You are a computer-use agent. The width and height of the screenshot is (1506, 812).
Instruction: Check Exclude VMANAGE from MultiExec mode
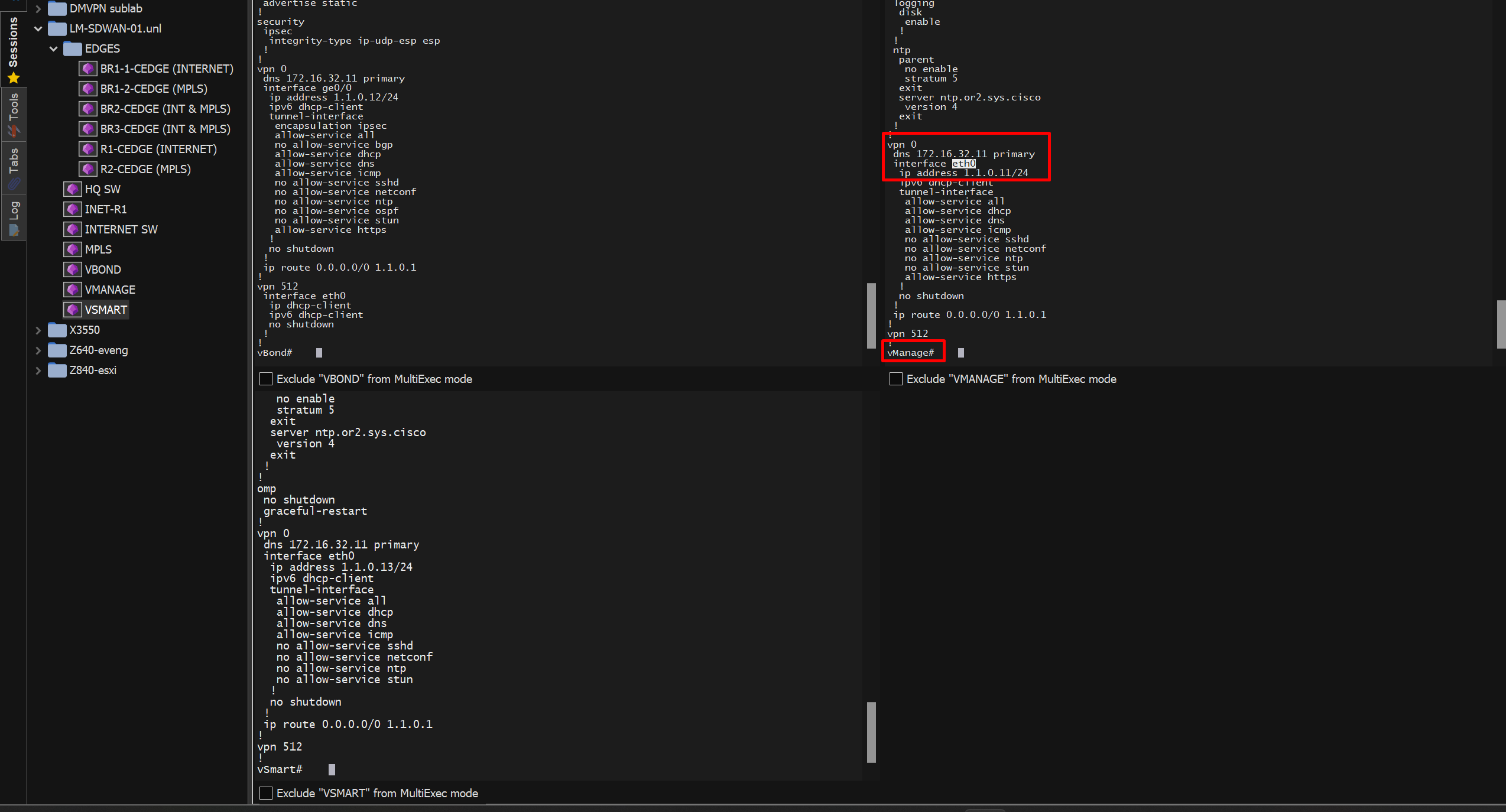click(896, 379)
